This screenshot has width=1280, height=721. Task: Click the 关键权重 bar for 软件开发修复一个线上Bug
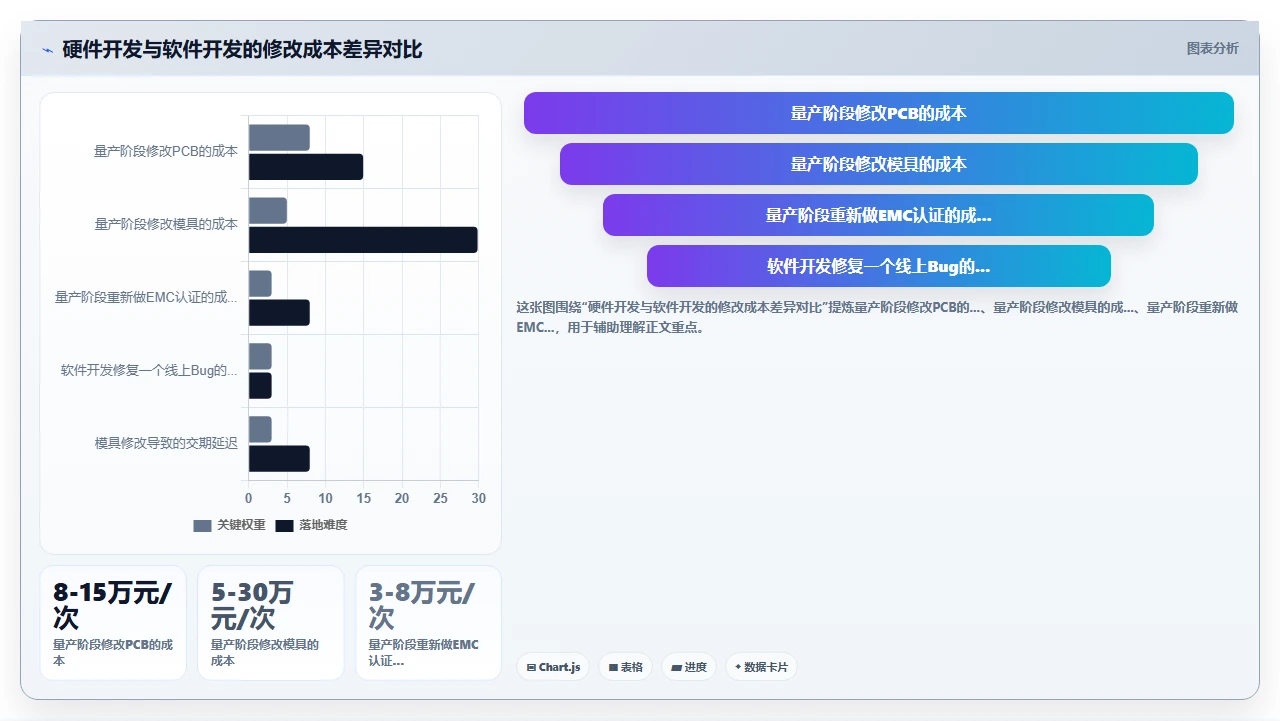pyautogui.click(x=260, y=356)
